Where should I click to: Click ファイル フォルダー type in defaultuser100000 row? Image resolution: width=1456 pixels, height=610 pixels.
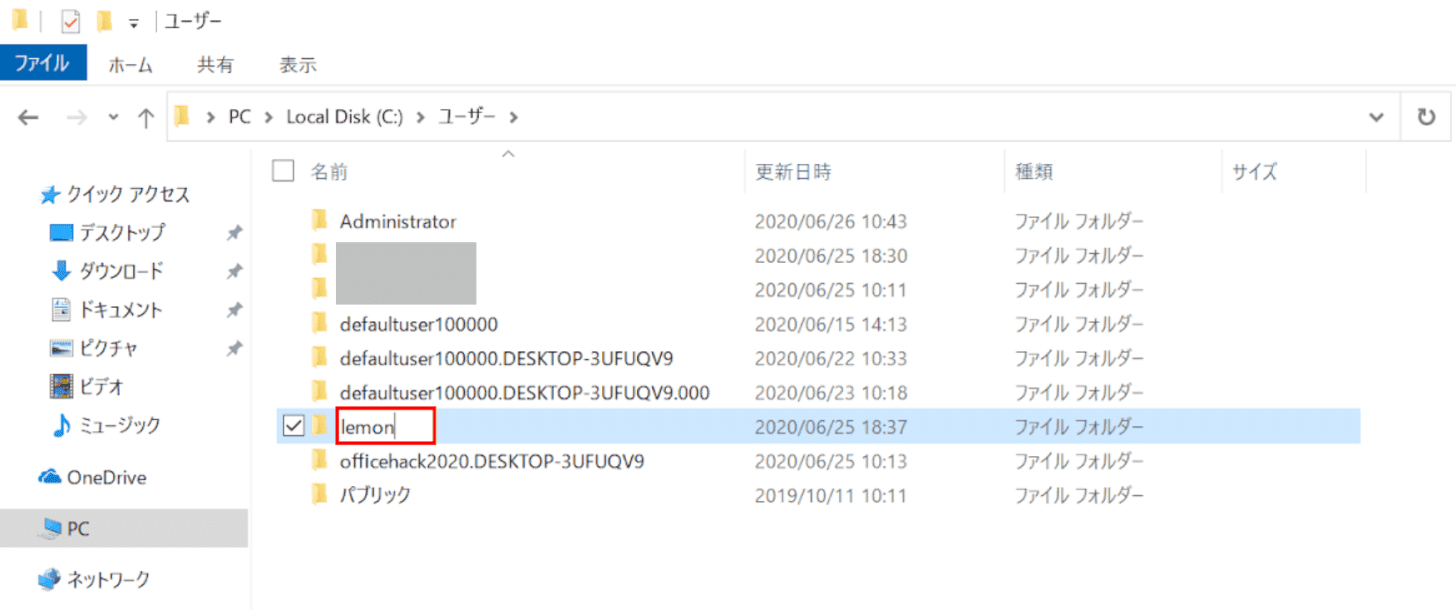1079,324
